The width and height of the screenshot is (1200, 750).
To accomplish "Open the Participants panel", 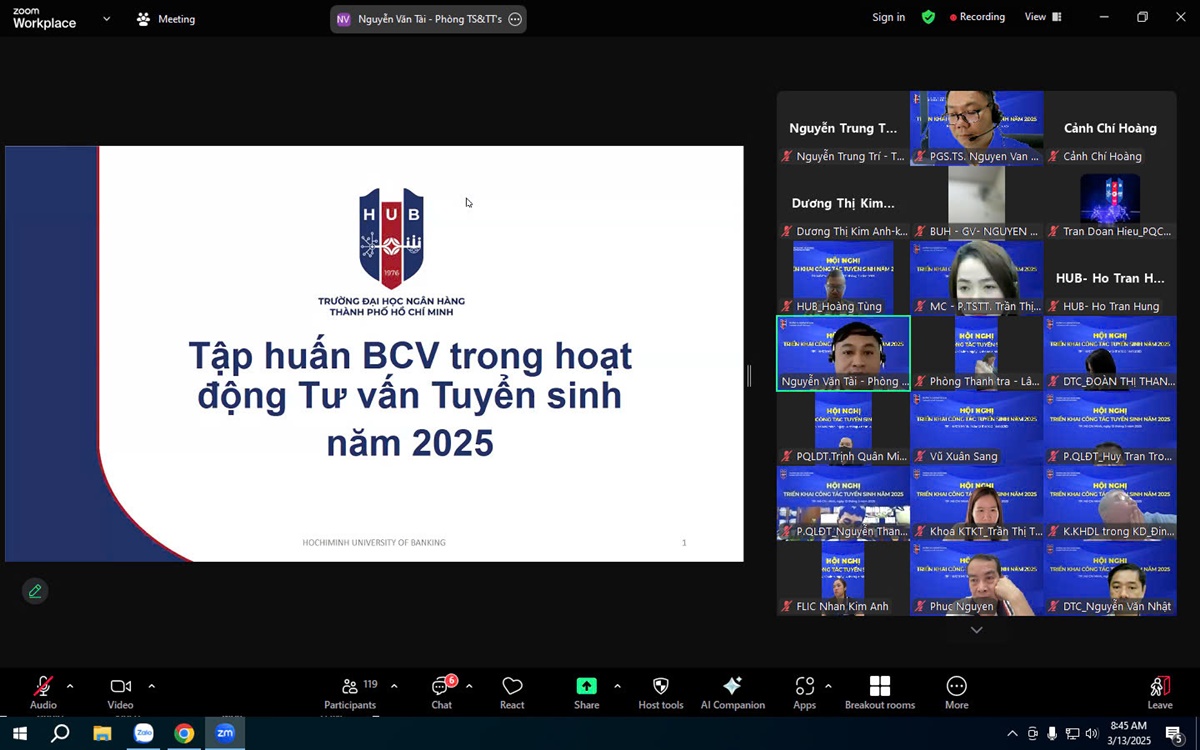I will 351,692.
